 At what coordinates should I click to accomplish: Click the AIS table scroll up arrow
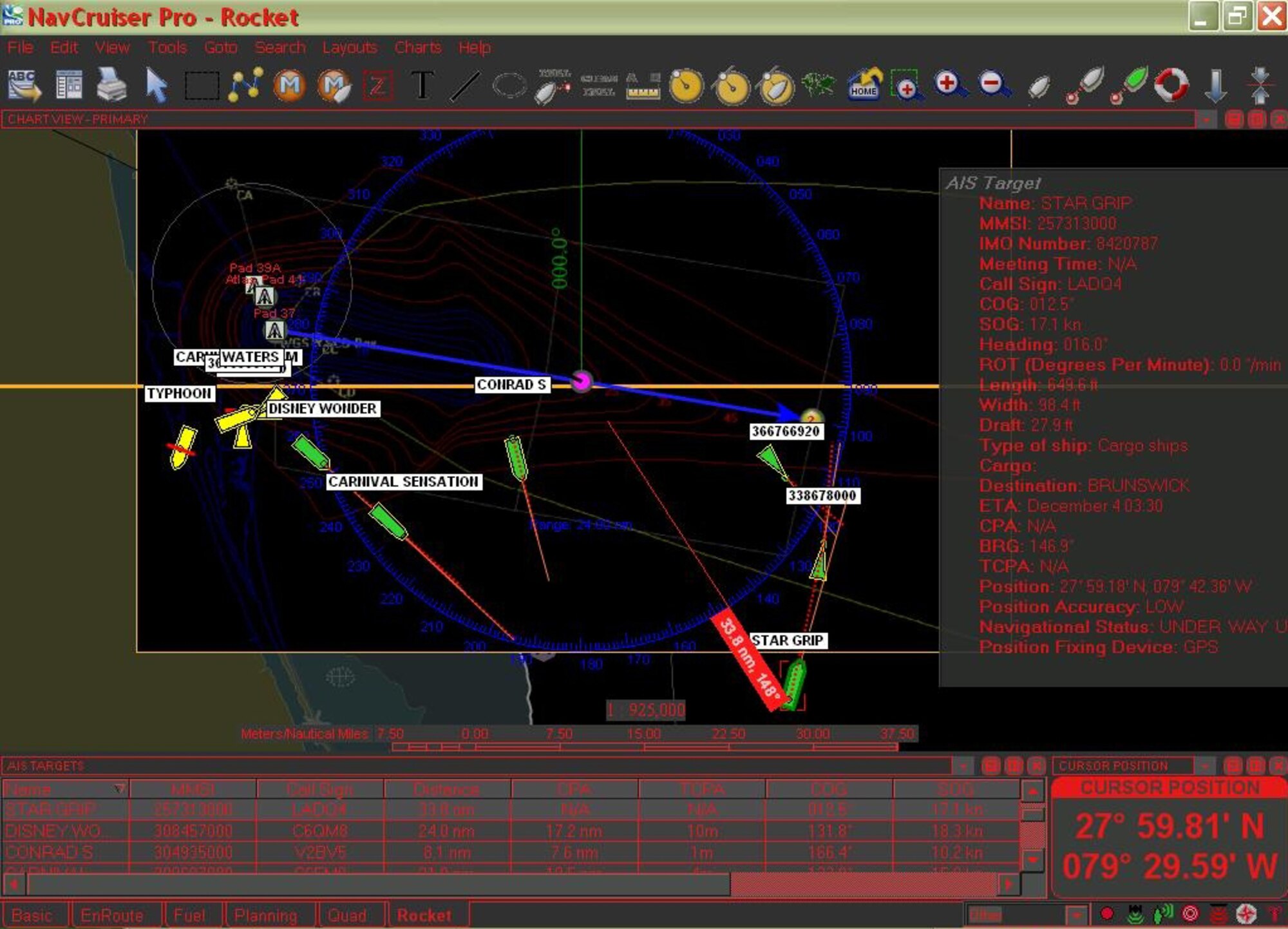(1032, 790)
